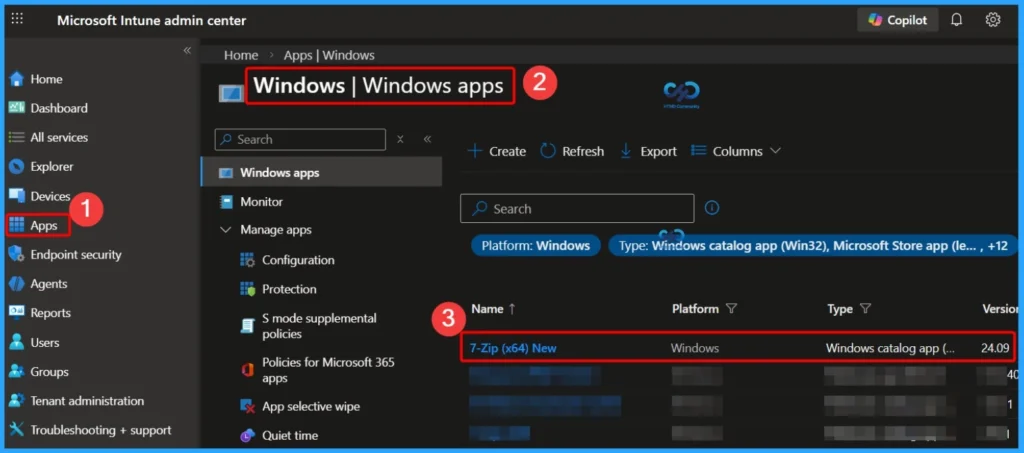Refresh the Windows apps list
This screenshot has width=1024, height=453.
point(572,151)
